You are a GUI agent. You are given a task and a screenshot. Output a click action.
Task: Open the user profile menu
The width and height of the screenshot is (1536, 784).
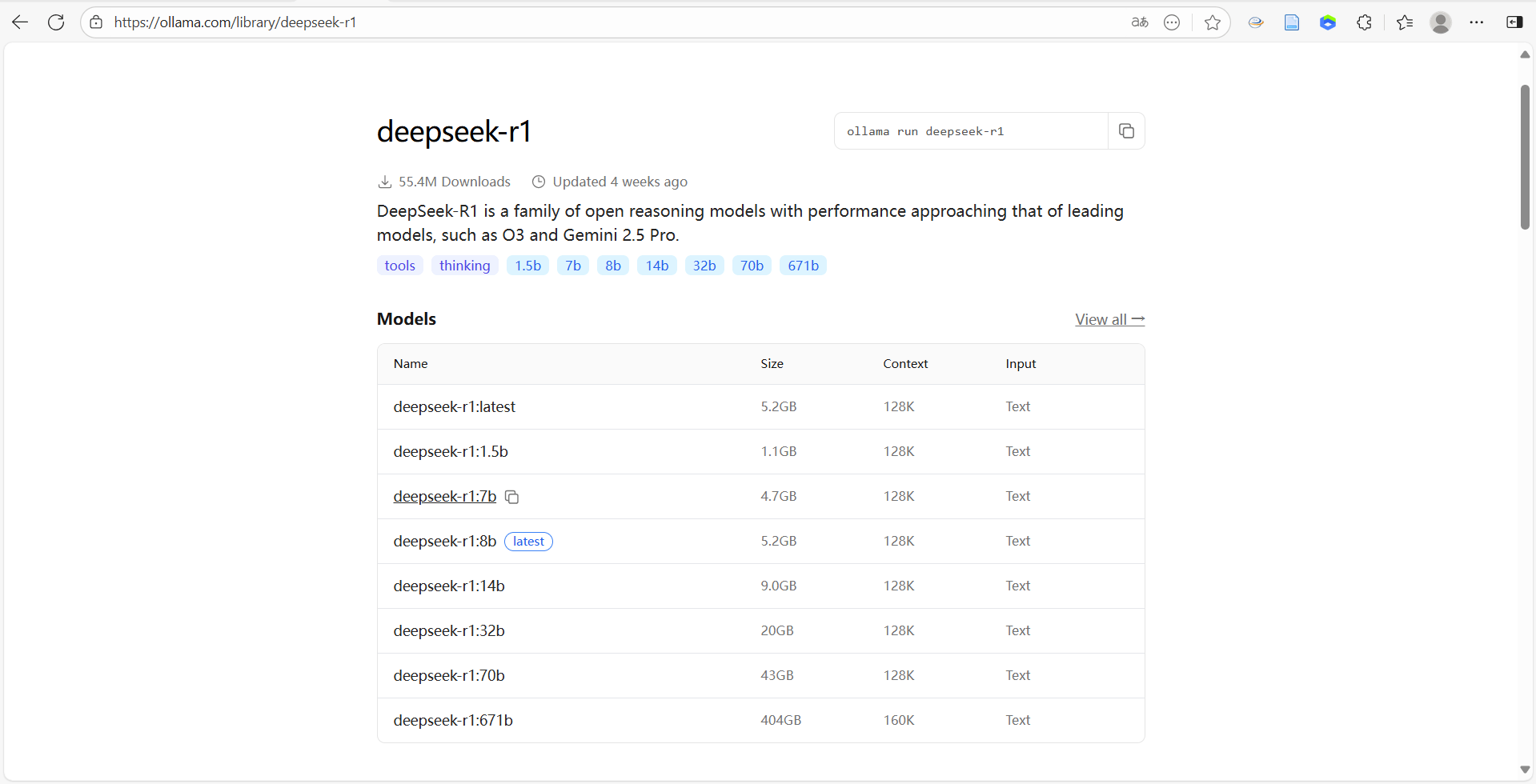[1441, 22]
